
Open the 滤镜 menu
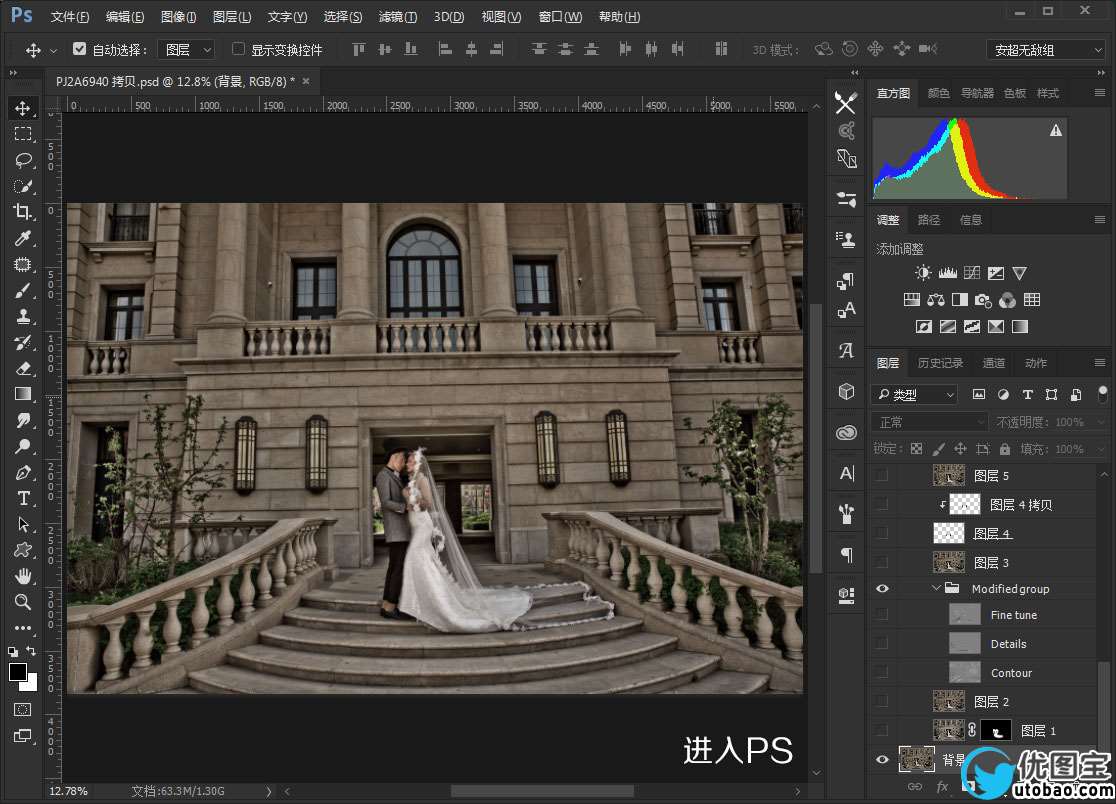(x=398, y=17)
